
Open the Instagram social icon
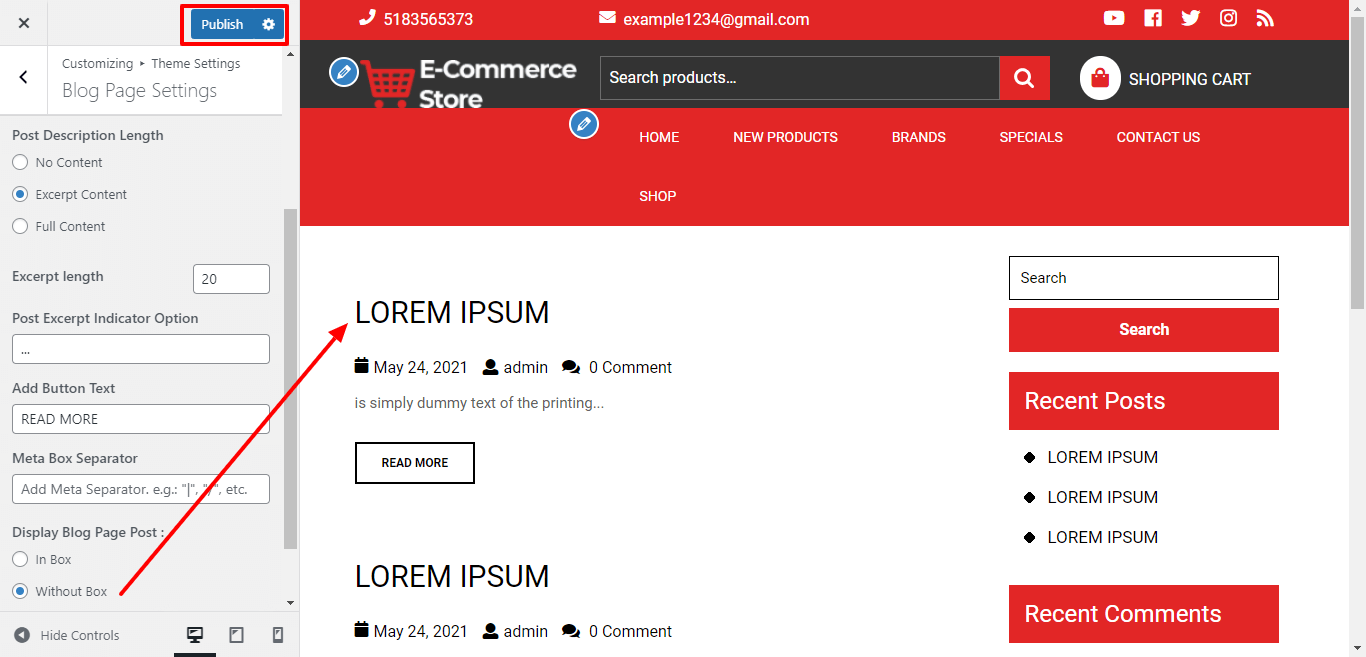(1228, 18)
